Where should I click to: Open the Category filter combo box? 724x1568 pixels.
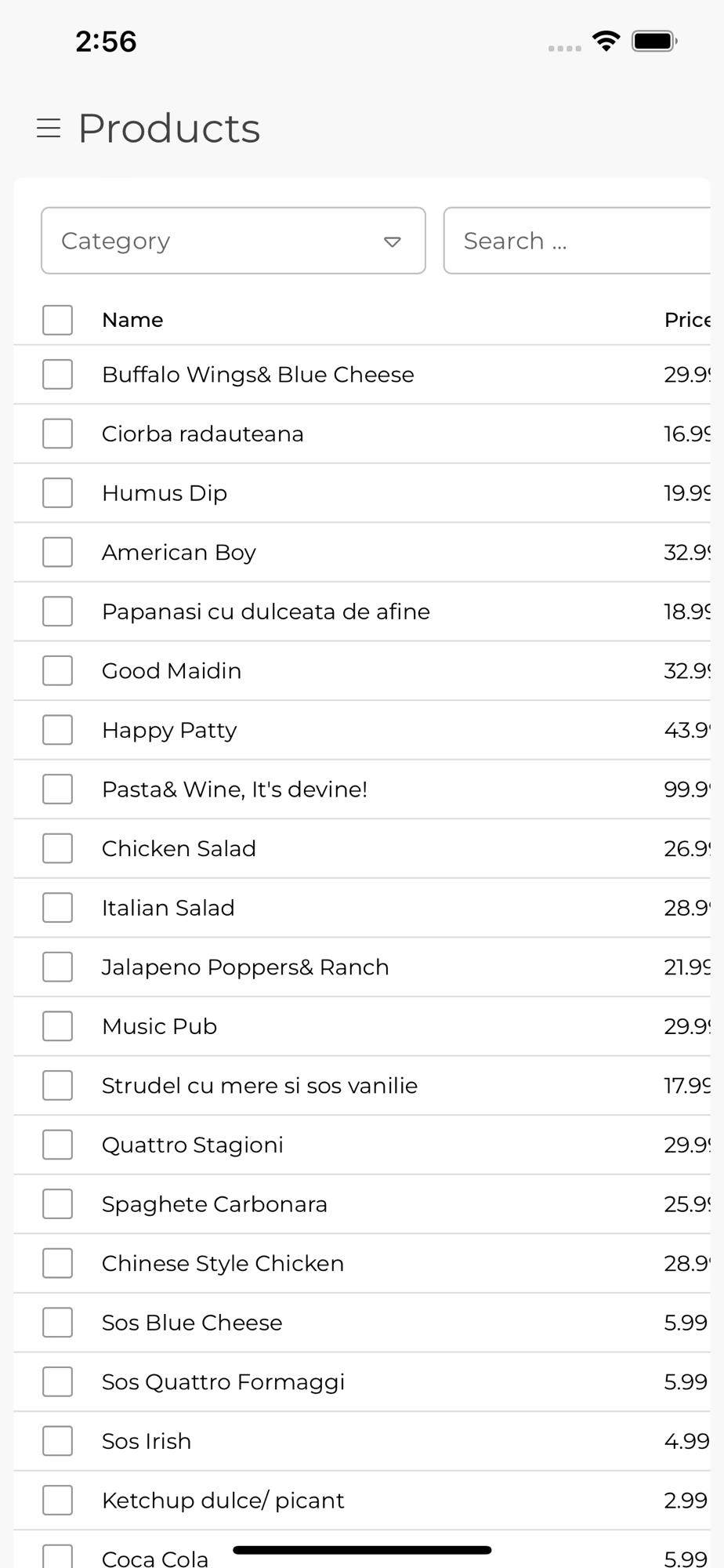pyautogui.click(x=233, y=241)
